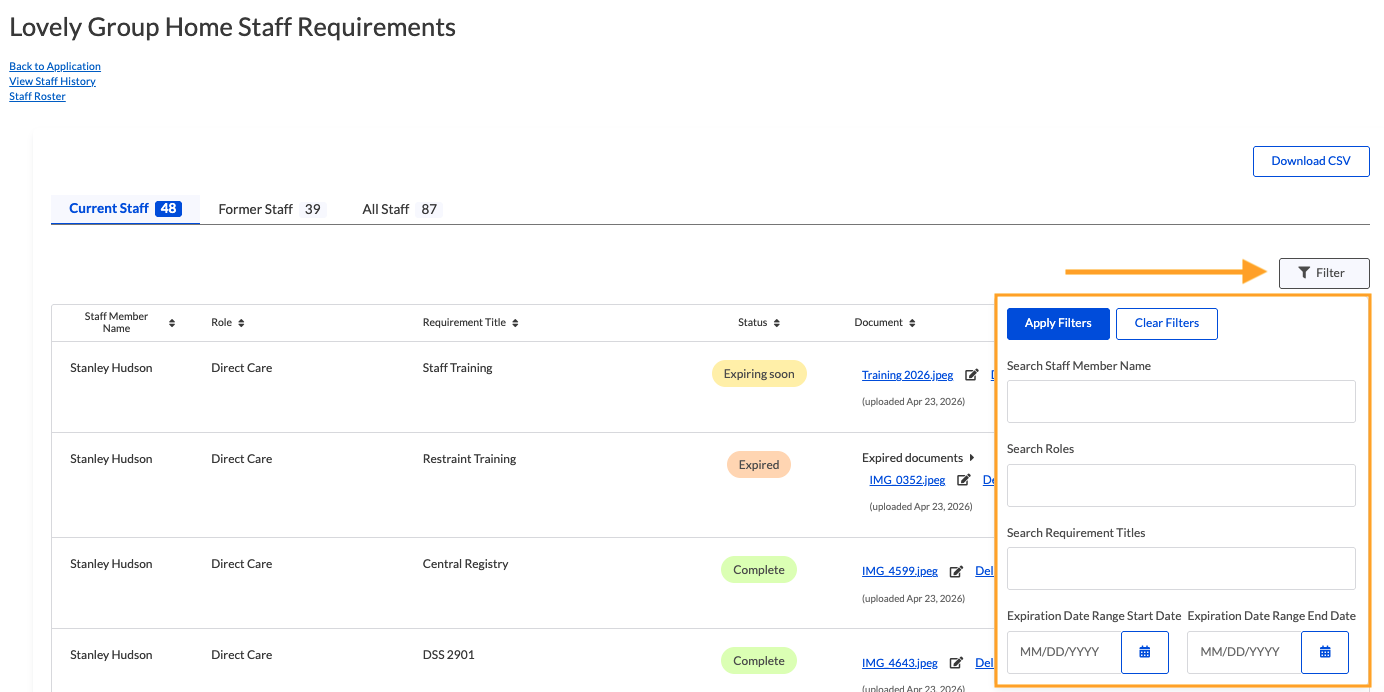The width and height of the screenshot is (1384, 692).
Task: Click Apply Filters button
Action: pyautogui.click(x=1058, y=323)
